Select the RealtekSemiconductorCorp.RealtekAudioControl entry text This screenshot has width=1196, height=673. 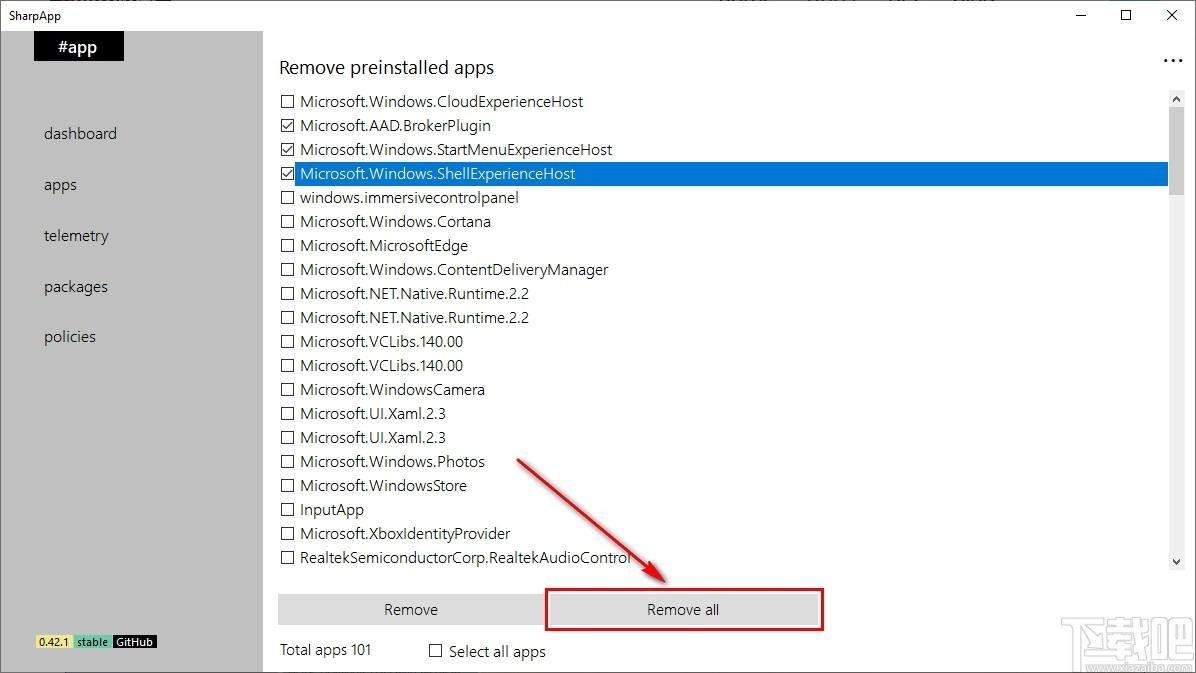pos(465,558)
